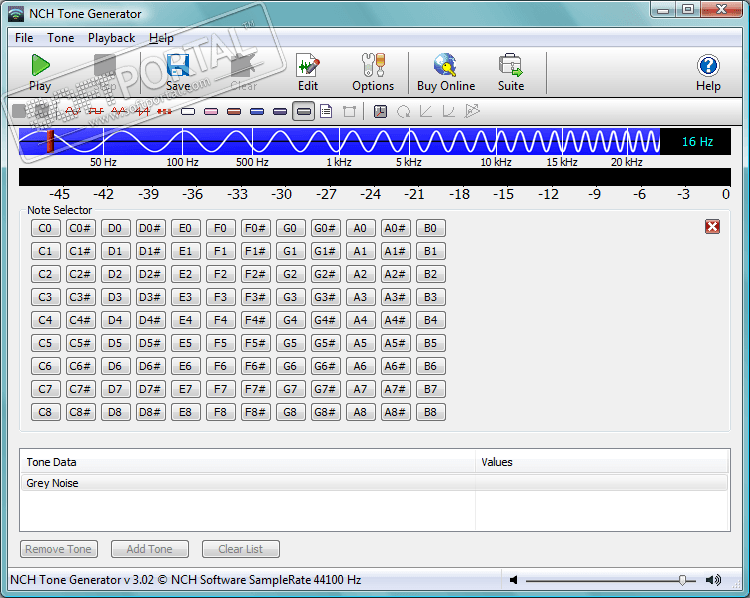Click the last sweep icon in small toolbar
The image size is (750, 598).
[472, 111]
